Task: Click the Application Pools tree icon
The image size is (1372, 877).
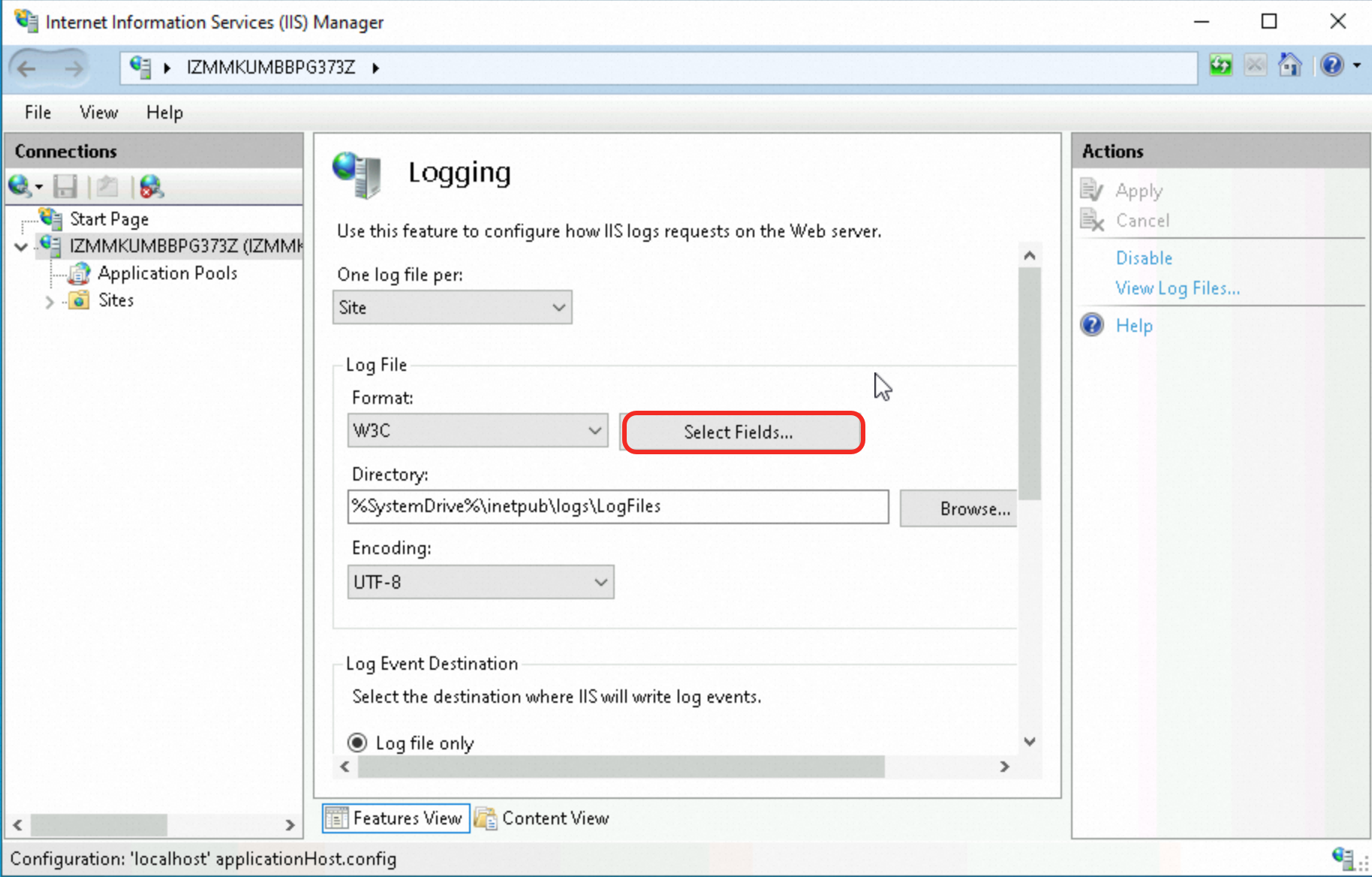Action: pos(79,273)
